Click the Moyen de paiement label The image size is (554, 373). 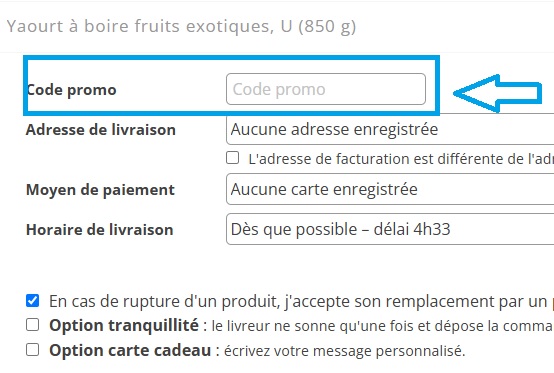[x=100, y=190]
